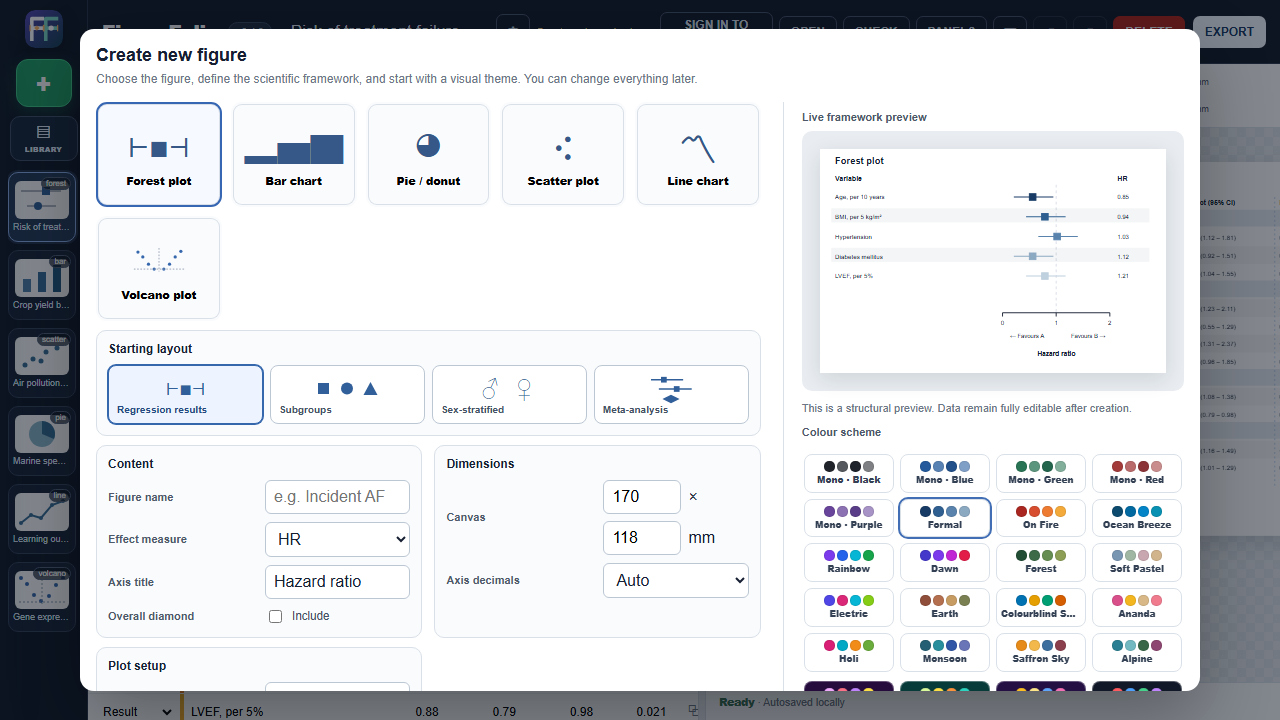Pick the Colourblind Safe colour scheme

click(x=1041, y=607)
